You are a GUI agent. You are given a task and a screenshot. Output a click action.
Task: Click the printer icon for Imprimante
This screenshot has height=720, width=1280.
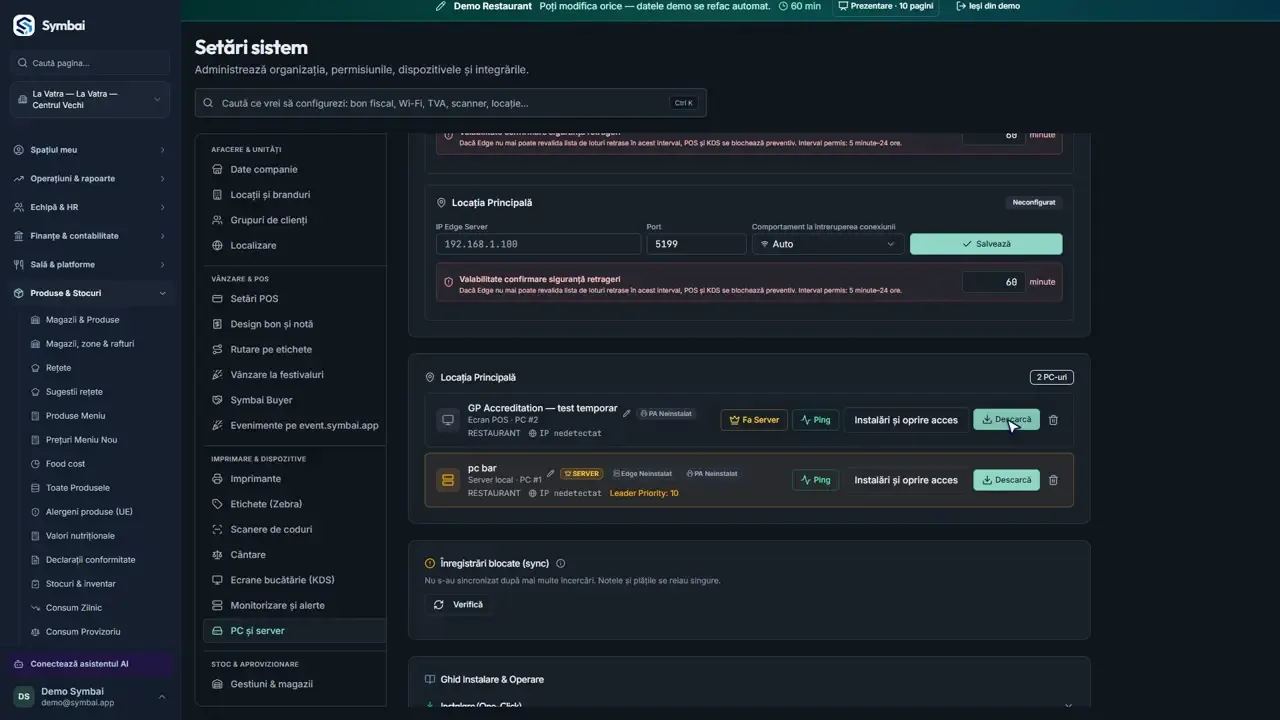click(218, 479)
